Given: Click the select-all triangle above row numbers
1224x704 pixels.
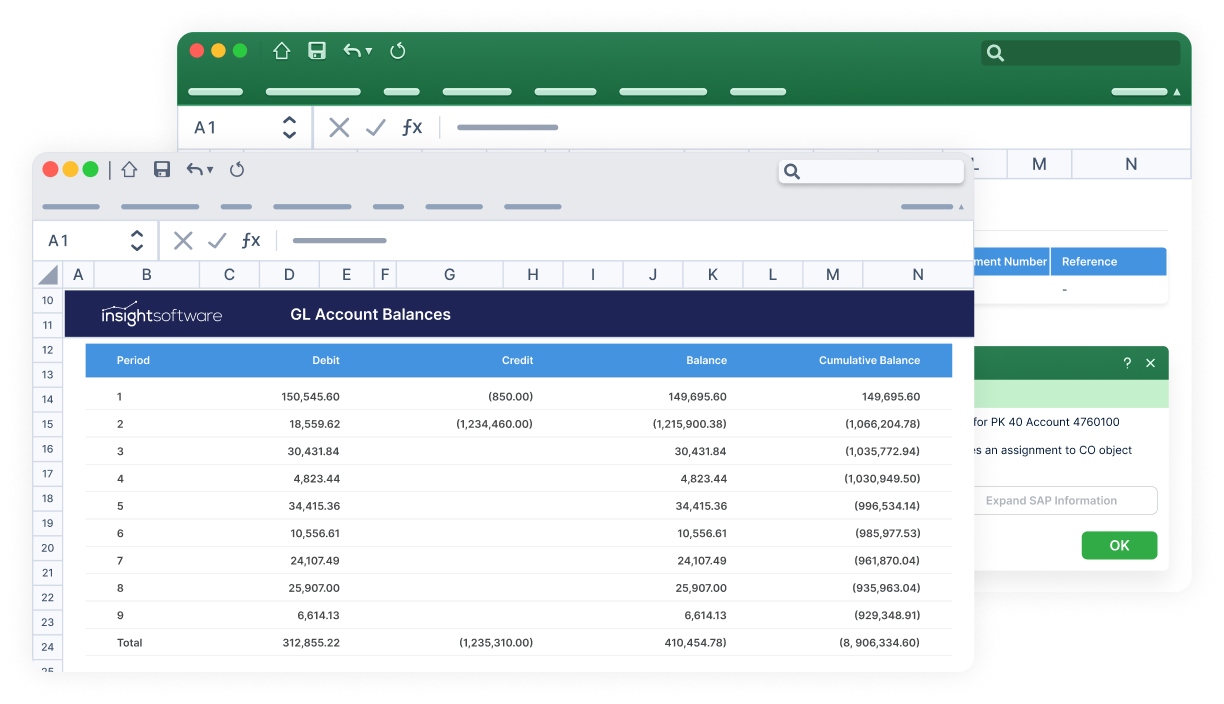Looking at the screenshot, I should (x=46, y=275).
